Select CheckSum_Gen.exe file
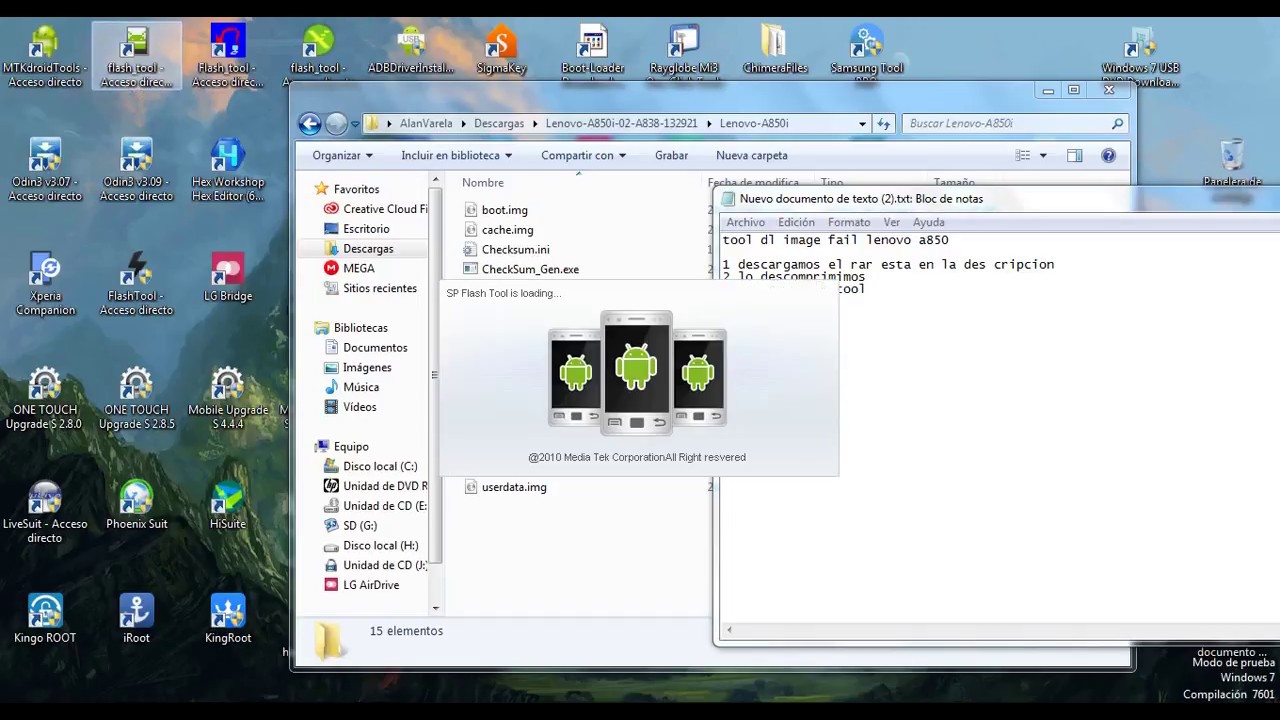1280x720 pixels. click(530, 269)
